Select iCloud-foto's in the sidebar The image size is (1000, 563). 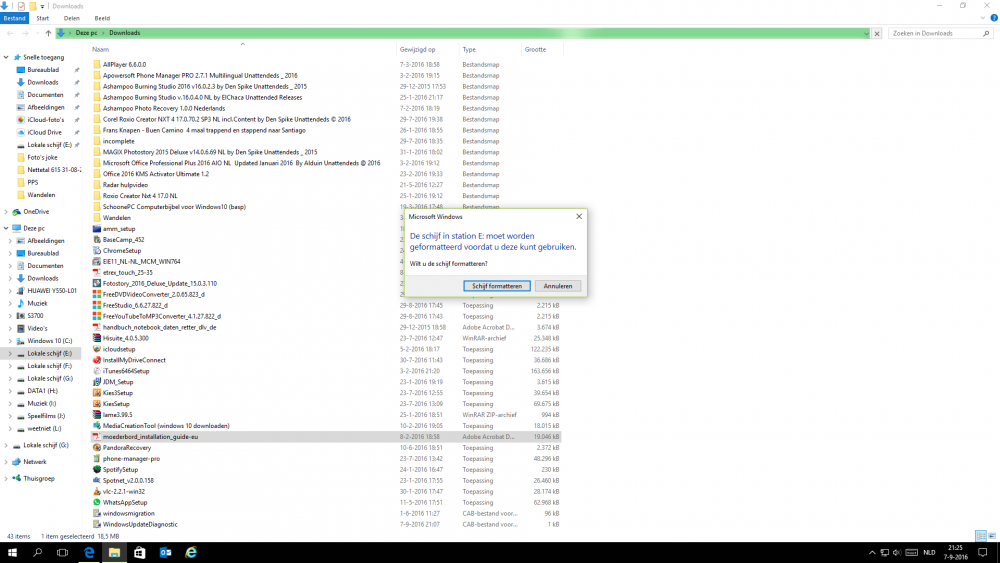point(45,120)
